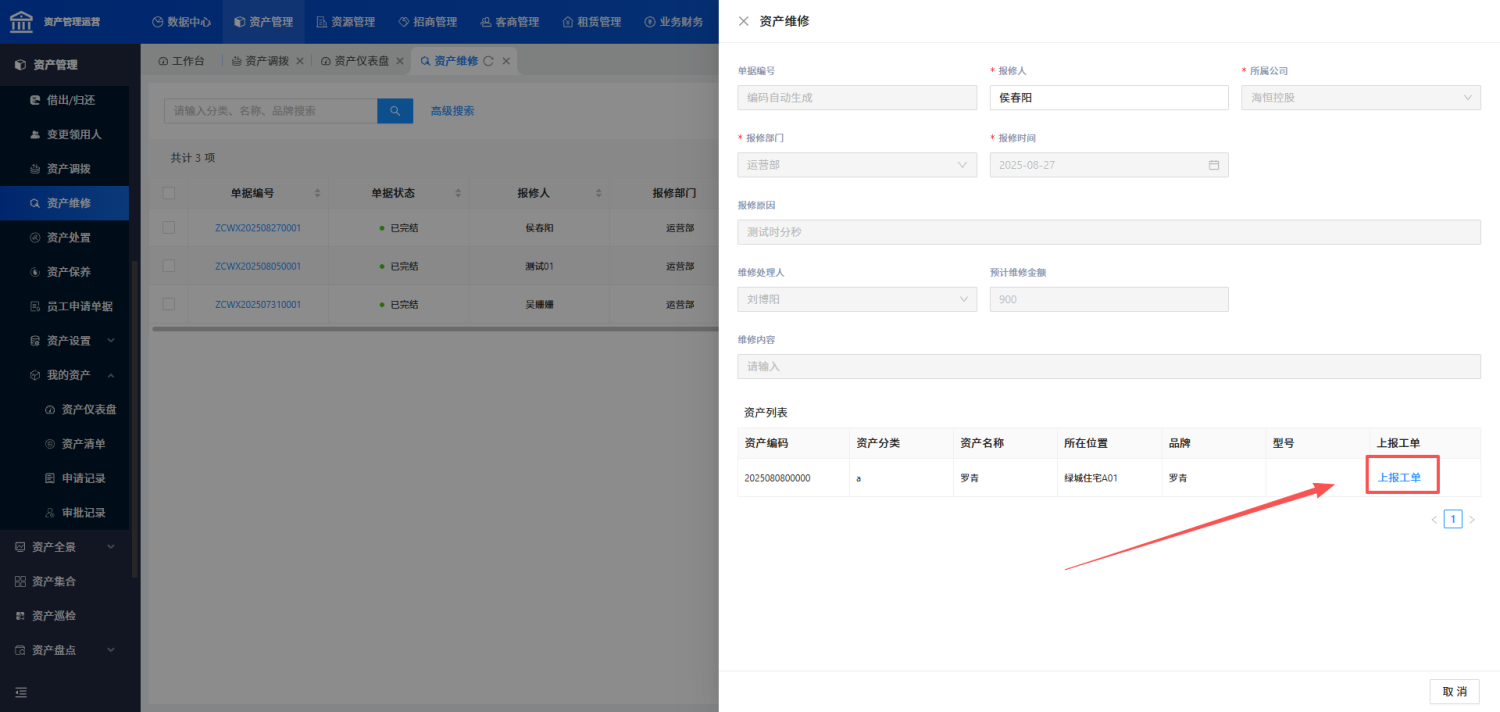The image size is (1500, 712).
Task: Select 员工申请单据 in the sidebar
Action: [x=64, y=306]
